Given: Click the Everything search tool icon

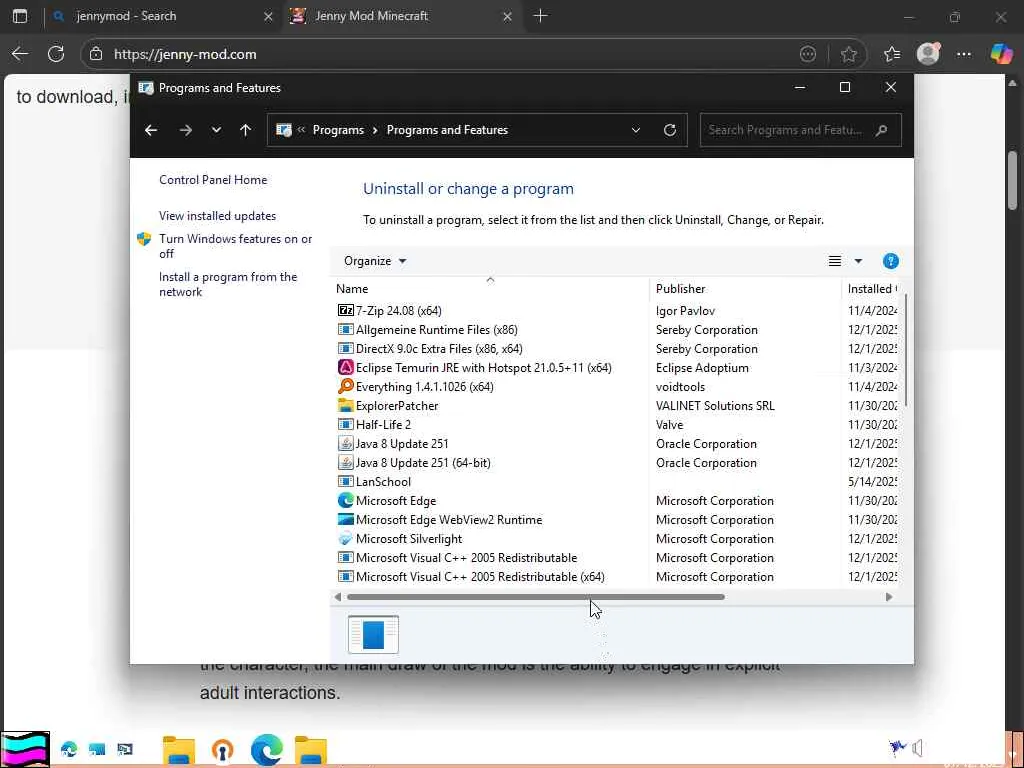Looking at the screenshot, I should 345,387.
